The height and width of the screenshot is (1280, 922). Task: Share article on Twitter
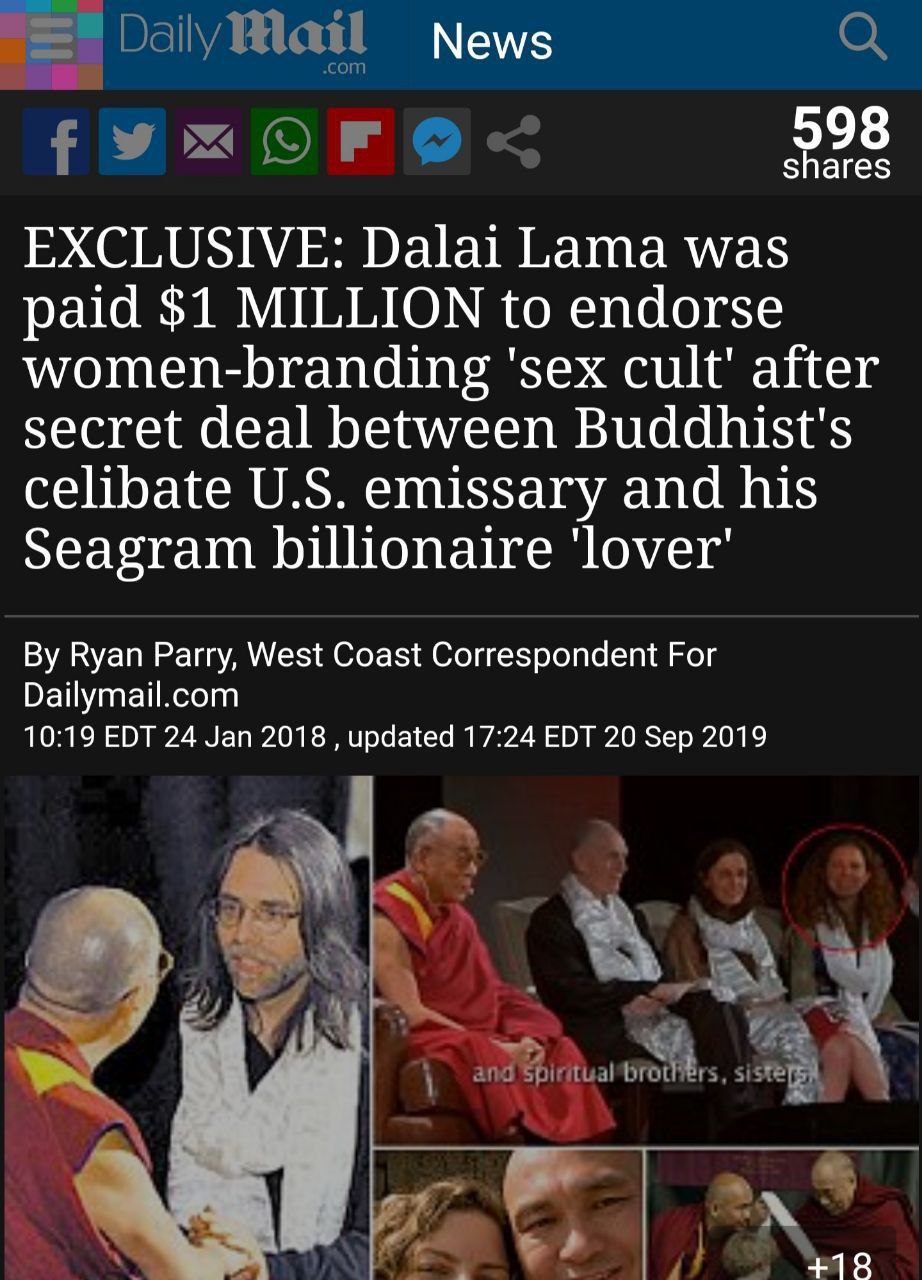pos(132,142)
